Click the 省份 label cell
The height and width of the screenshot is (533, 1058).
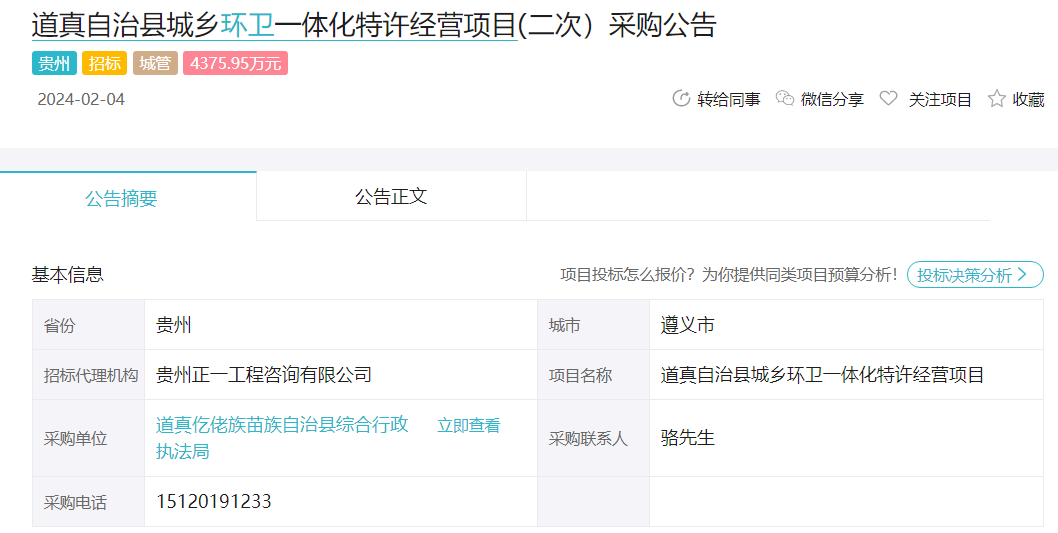tap(88, 325)
